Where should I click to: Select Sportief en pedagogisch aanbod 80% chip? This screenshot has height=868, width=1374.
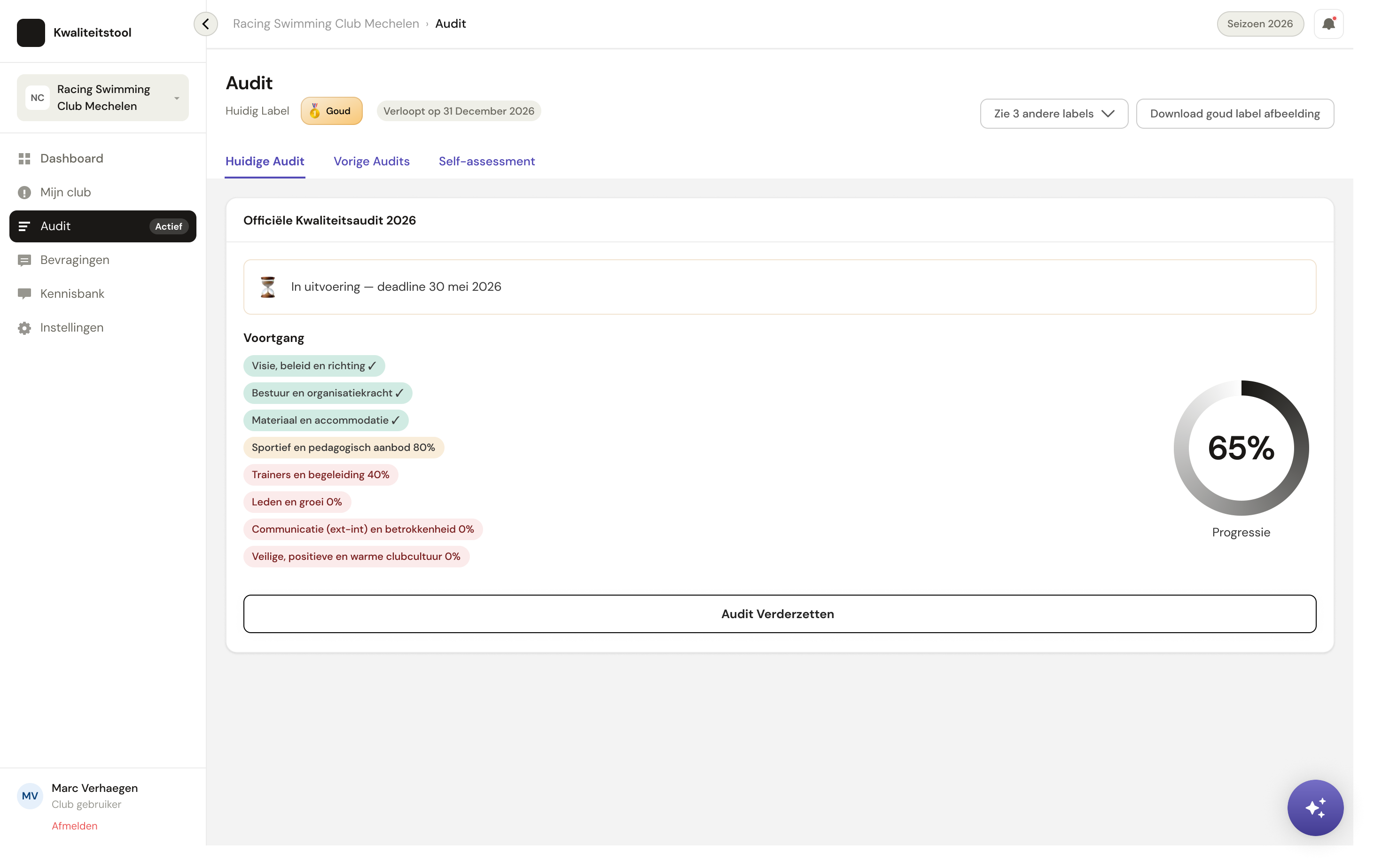343,448
